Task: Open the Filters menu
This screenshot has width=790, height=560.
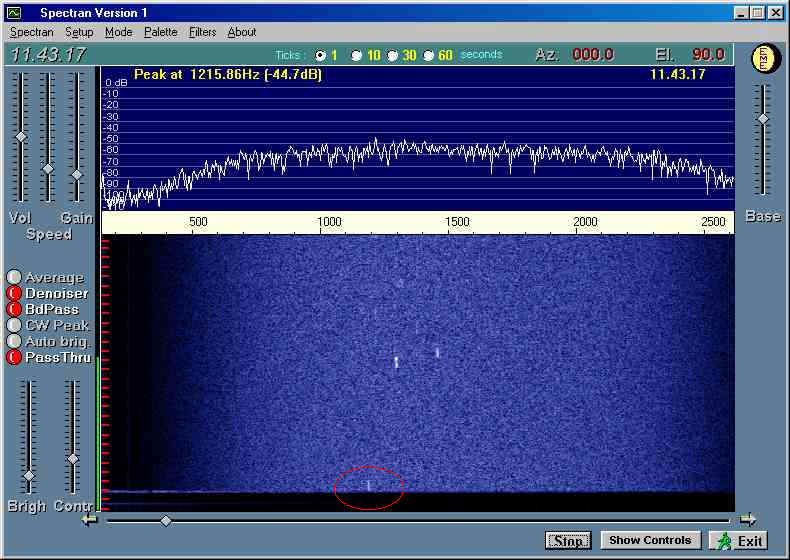Action: tap(203, 32)
